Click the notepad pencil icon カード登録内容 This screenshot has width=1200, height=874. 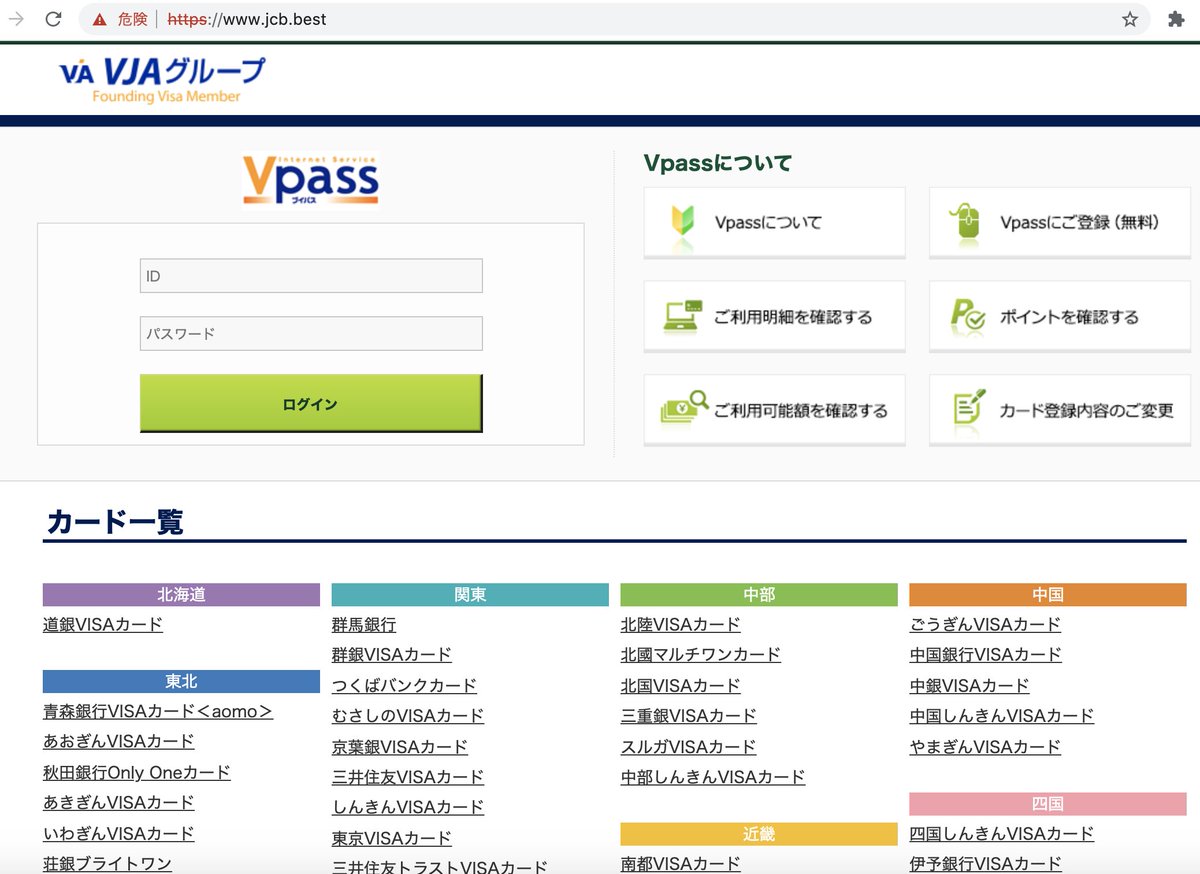point(969,407)
